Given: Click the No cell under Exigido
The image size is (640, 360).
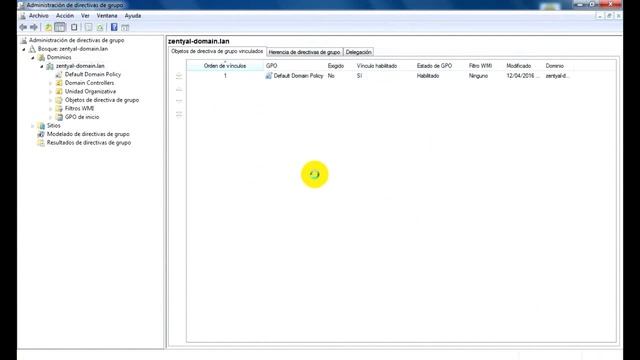Looking at the screenshot, I should coord(331,76).
